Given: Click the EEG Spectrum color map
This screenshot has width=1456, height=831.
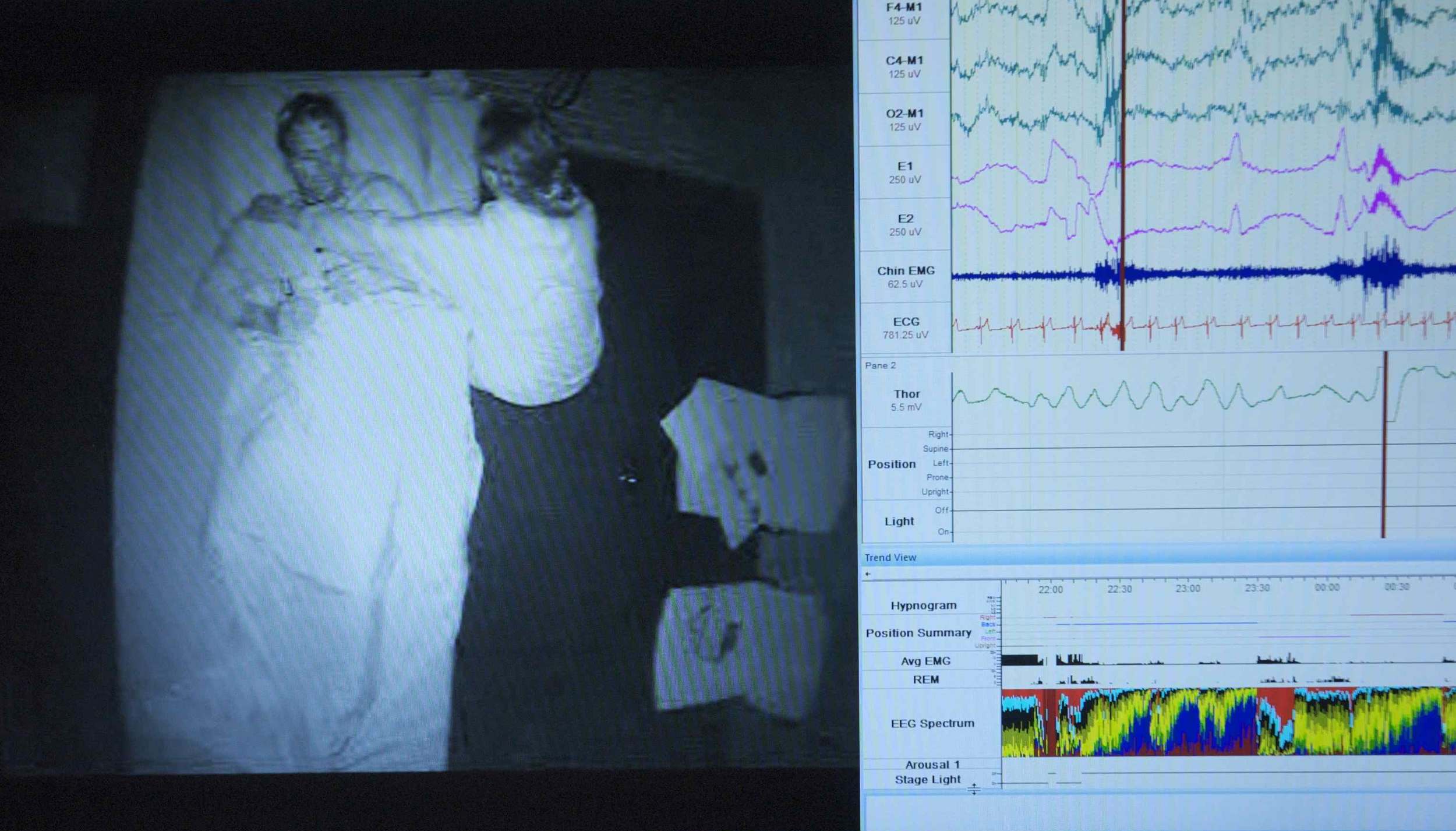Looking at the screenshot, I should [1228, 722].
